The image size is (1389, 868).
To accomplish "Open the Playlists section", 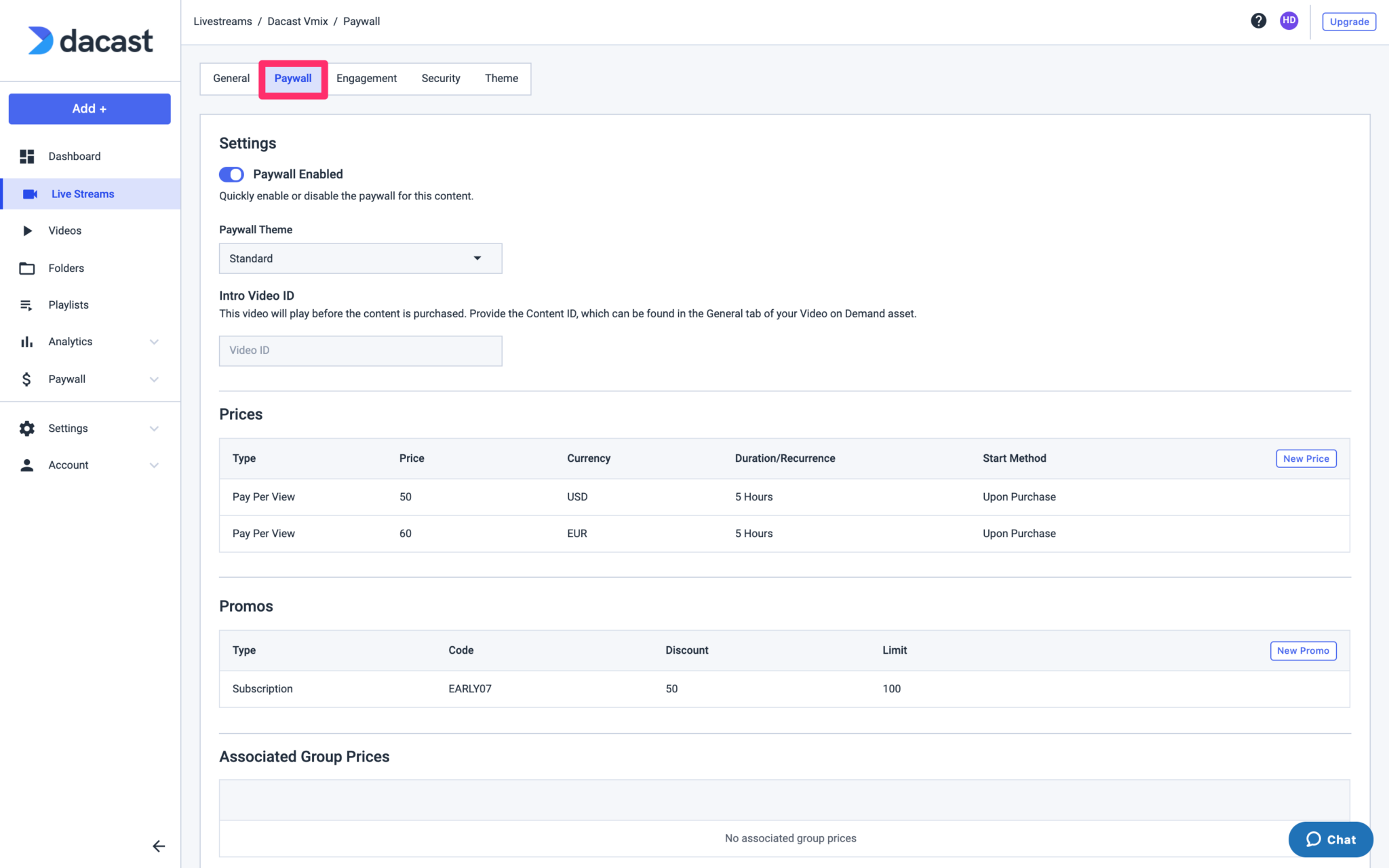I will [68, 304].
